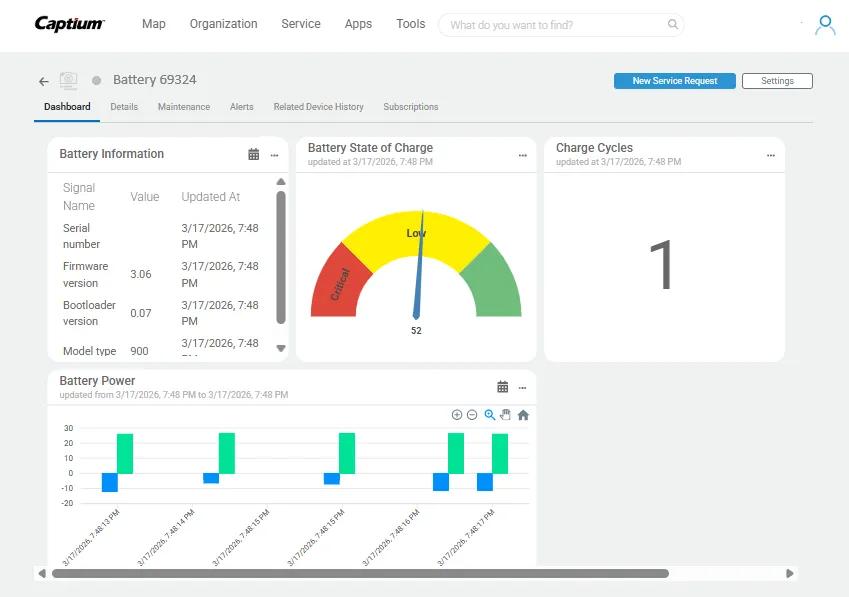This screenshot has height=597, width=849.
Task: Zoom out on Battery Power chart
Action: point(472,415)
